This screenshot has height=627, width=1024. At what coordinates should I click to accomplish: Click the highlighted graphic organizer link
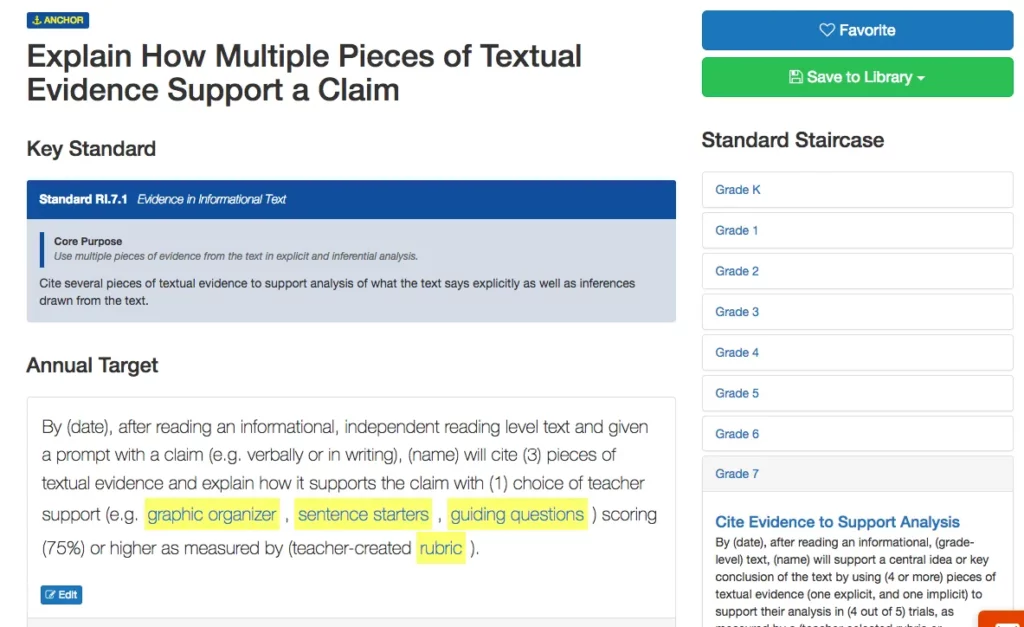pos(211,515)
